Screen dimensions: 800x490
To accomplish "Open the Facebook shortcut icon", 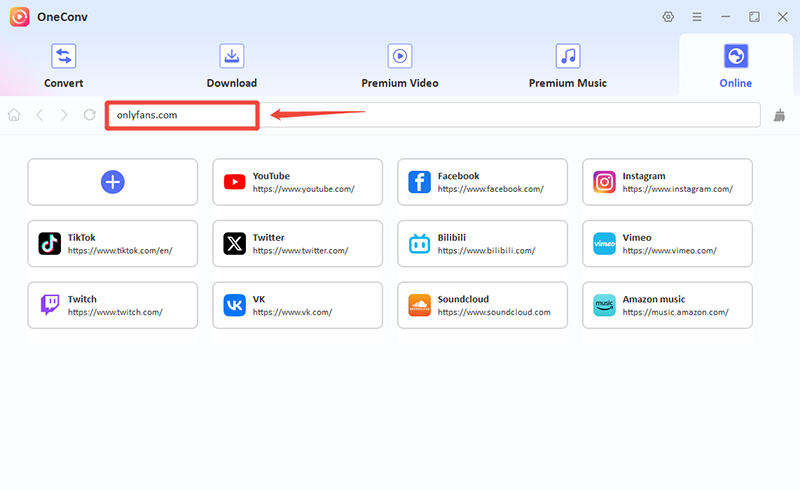I will [419, 182].
